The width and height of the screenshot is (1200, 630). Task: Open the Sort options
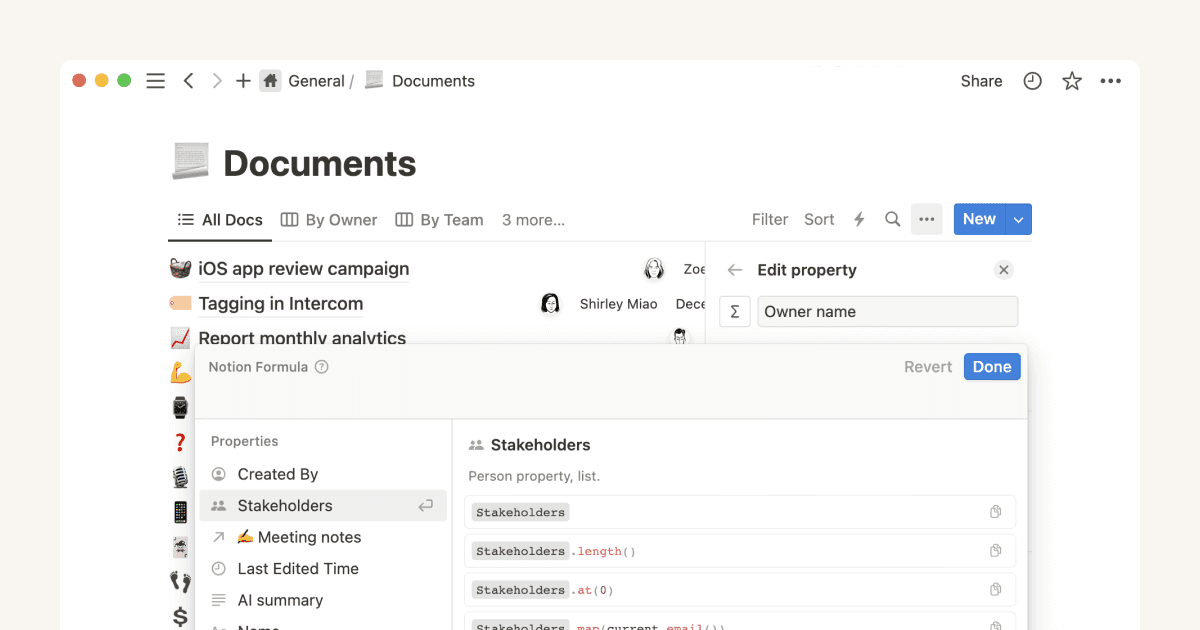pyautogui.click(x=819, y=219)
